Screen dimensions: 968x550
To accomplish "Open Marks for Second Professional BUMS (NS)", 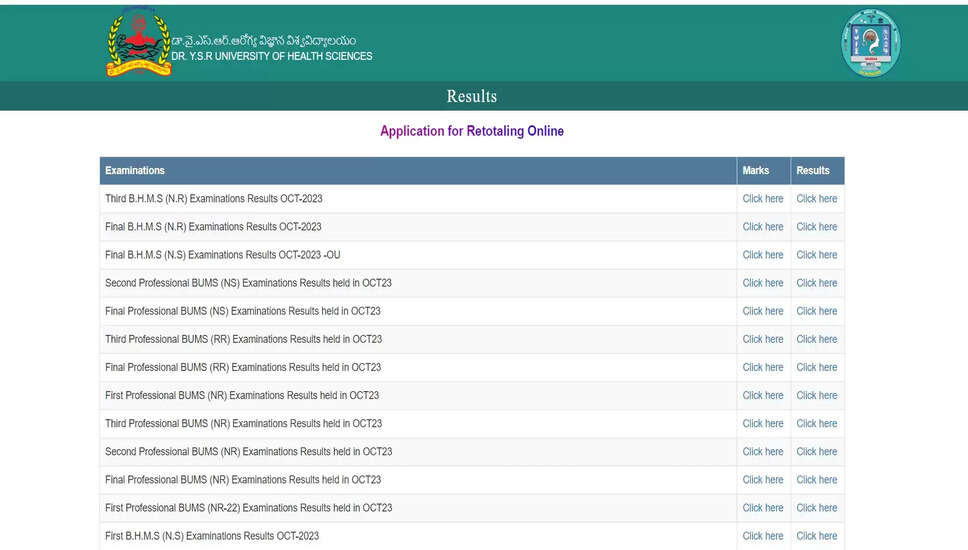I will [x=762, y=283].
